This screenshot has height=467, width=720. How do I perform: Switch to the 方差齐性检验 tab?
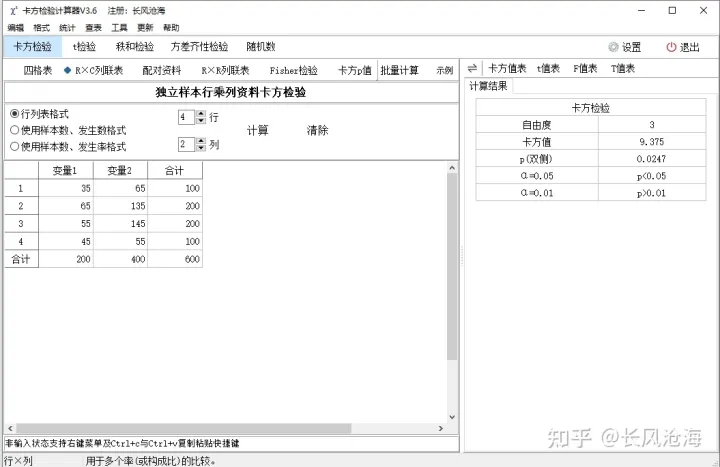pyautogui.click(x=199, y=47)
